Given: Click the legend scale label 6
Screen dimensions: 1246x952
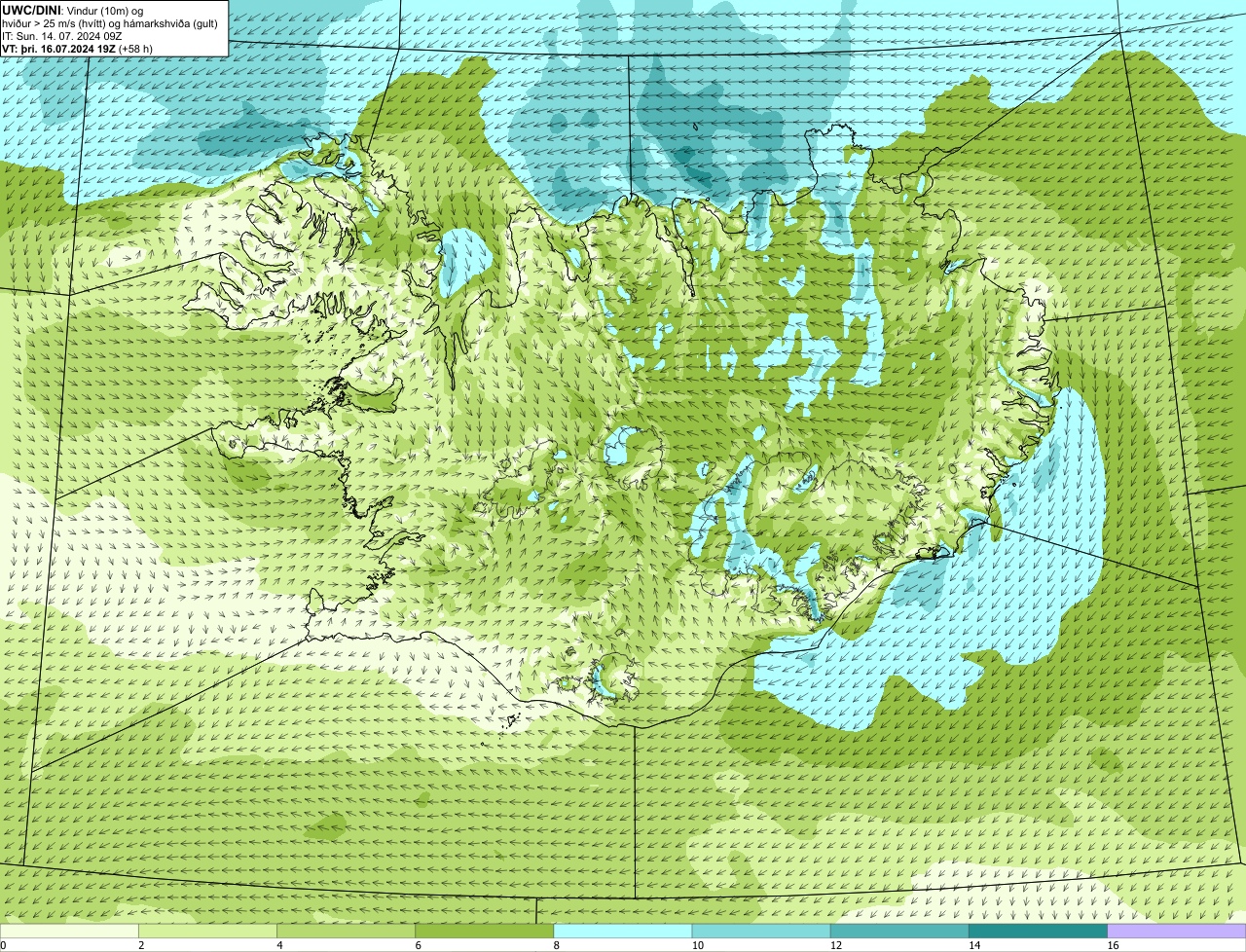Looking at the screenshot, I should click(418, 945).
